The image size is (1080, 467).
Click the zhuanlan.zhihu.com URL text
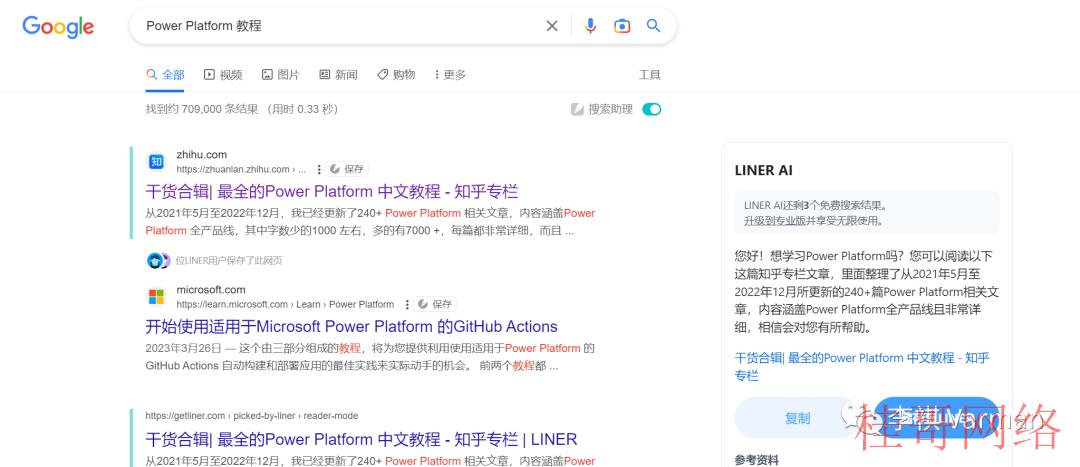[241, 169]
